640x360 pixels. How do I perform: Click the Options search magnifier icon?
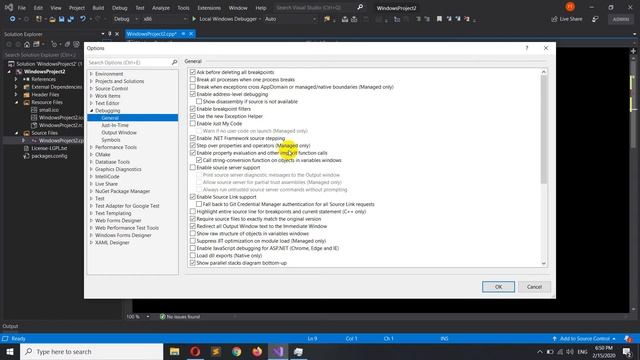174,62
